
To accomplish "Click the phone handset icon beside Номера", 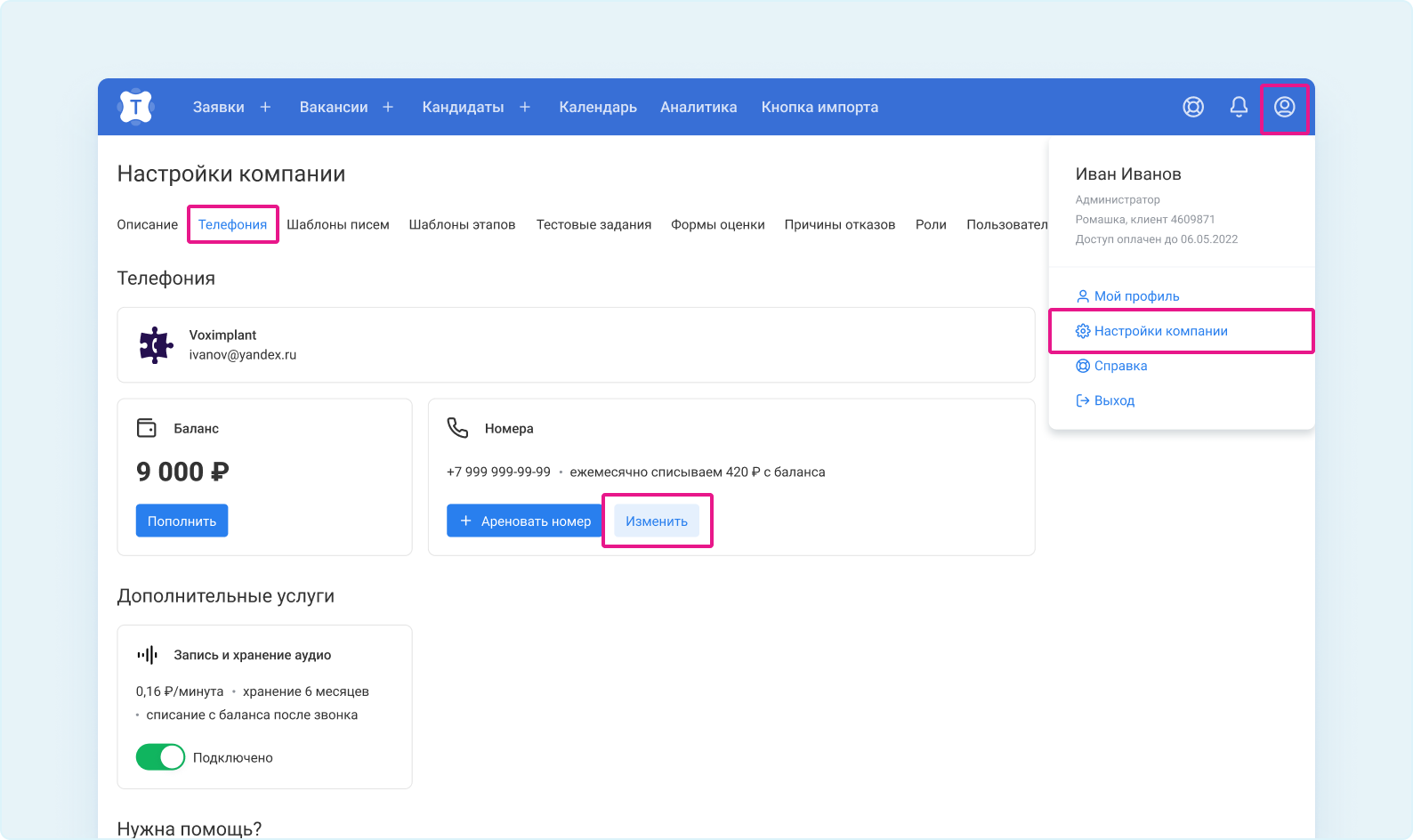I will [457, 428].
